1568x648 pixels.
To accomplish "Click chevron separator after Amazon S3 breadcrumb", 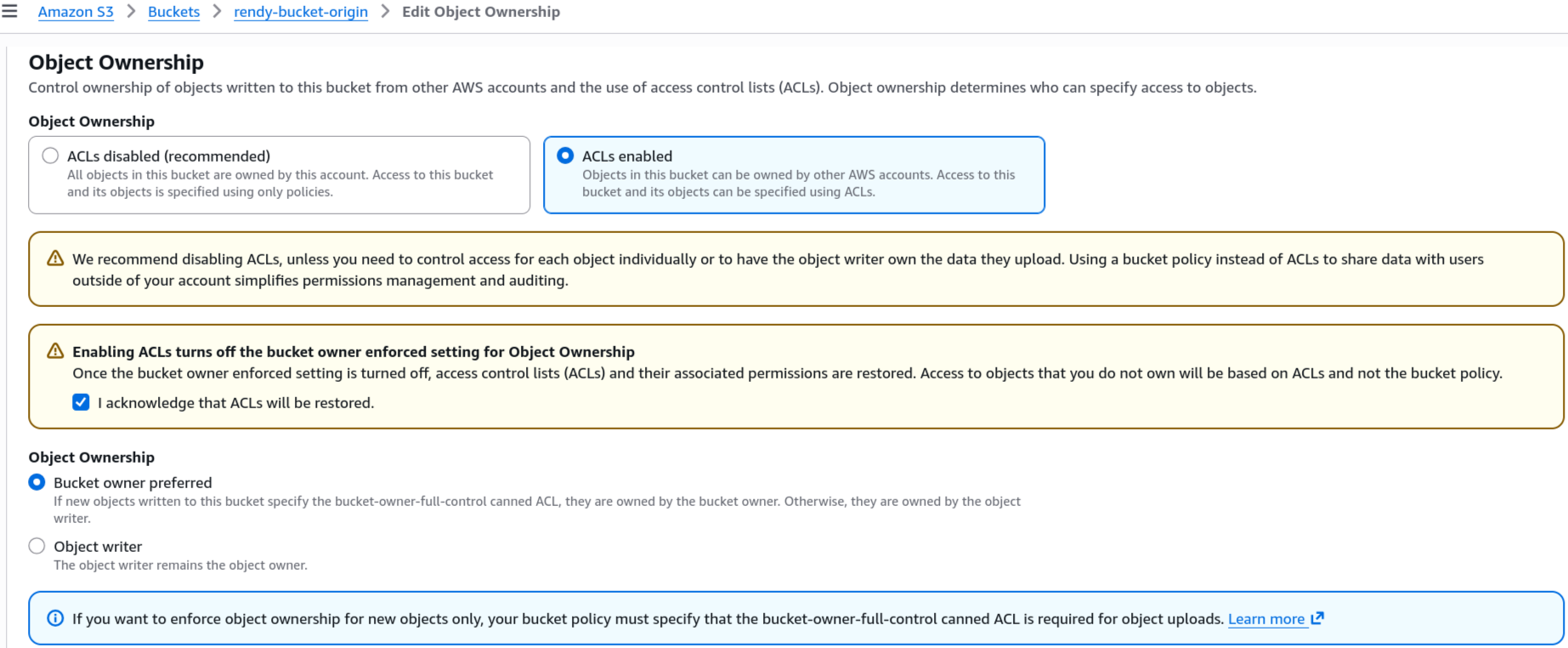I will [131, 12].
